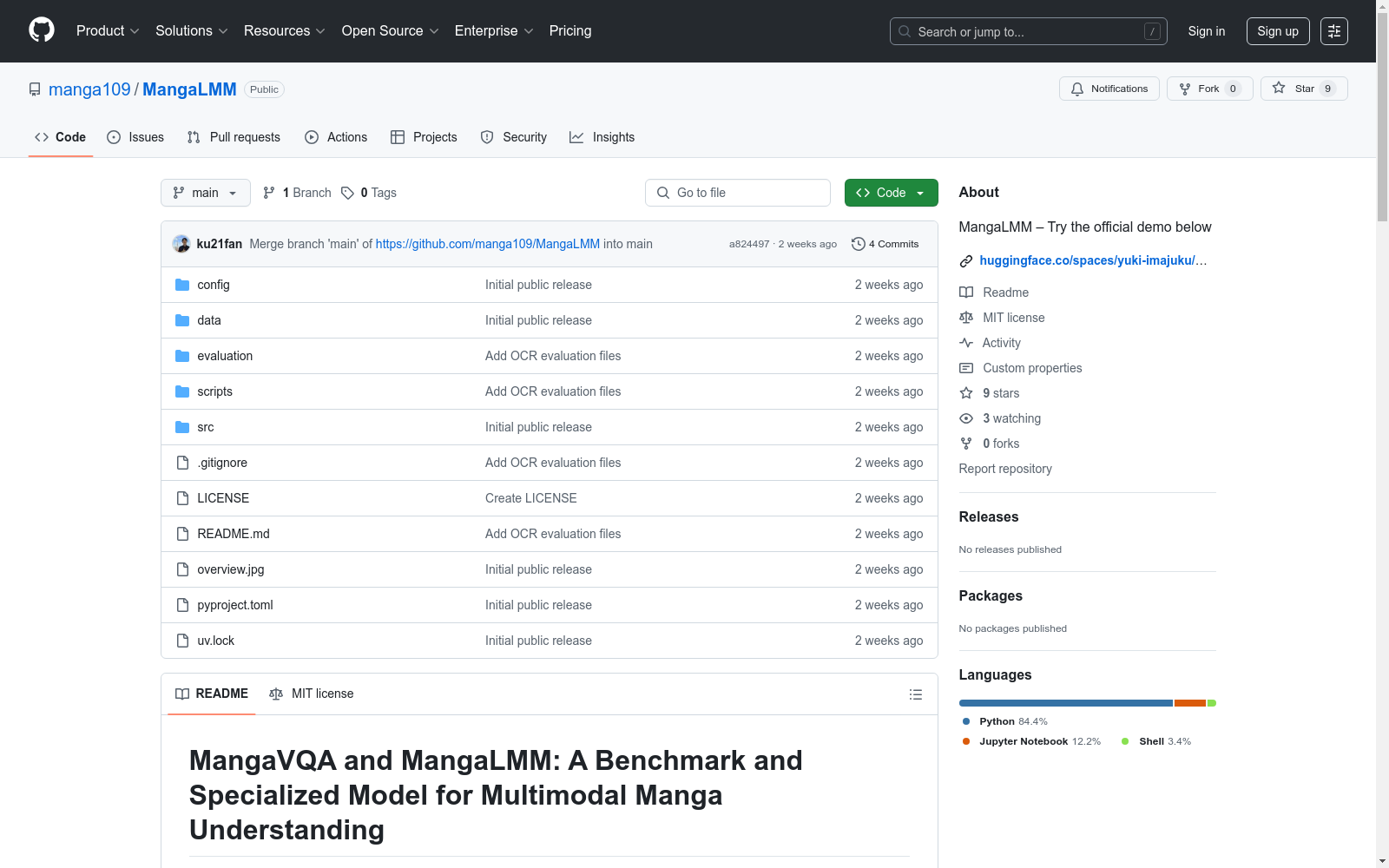Click the search magnifier icon in header
The height and width of the screenshot is (868, 1389).
click(905, 31)
